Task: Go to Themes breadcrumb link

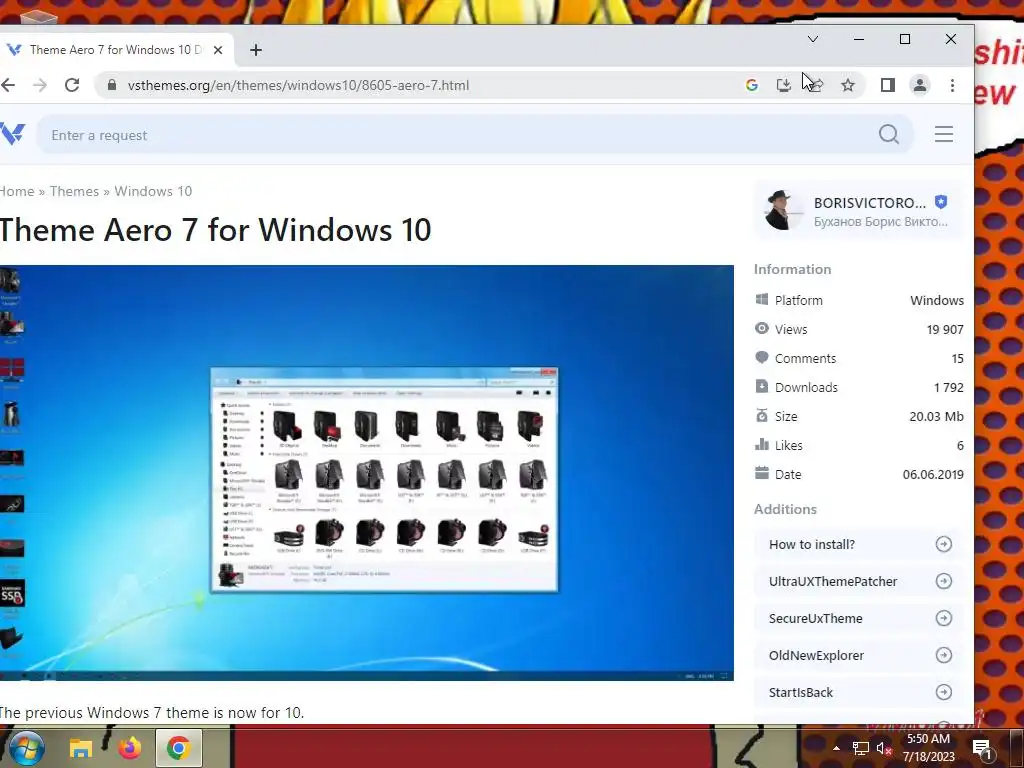Action: coord(74,191)
